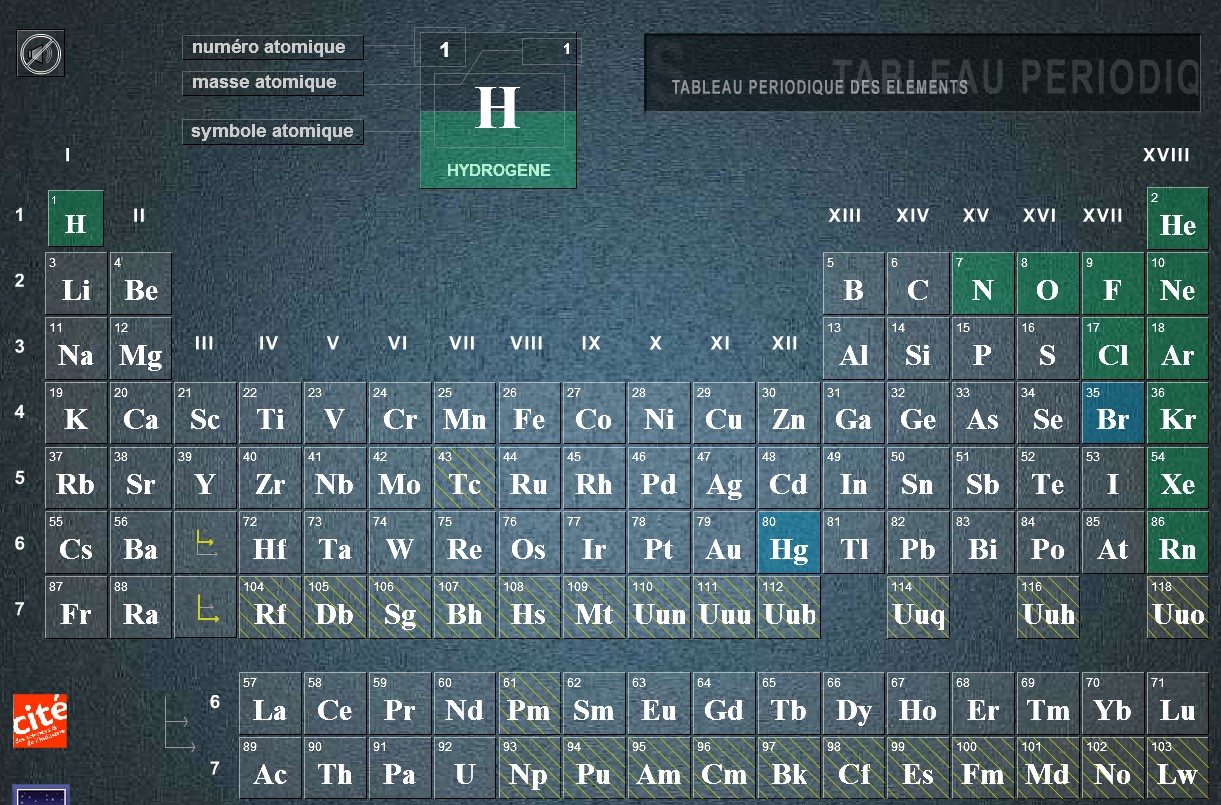The image size is (1221, 805).
Task: Expand the lanthanides arrow in row 6
Action: tap(205, 543)
